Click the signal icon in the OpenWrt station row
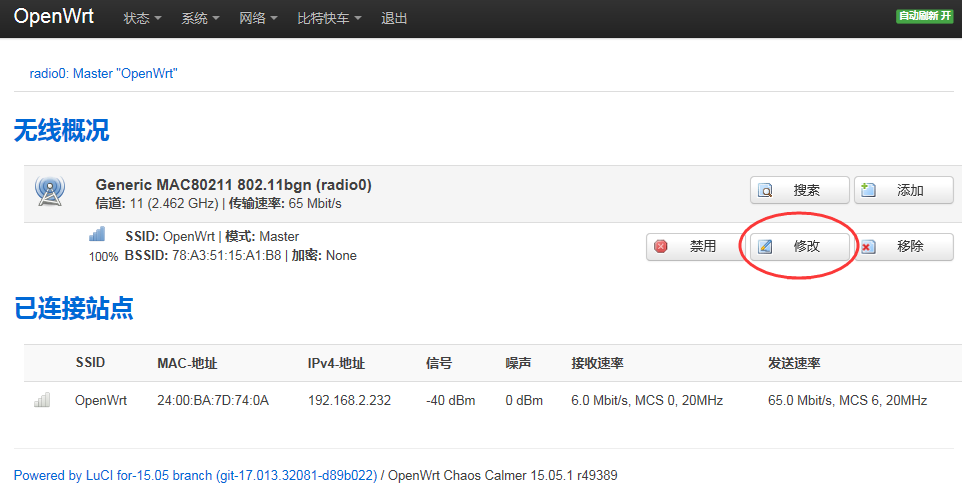Screen dimensions: 962x485 [42, 400]
